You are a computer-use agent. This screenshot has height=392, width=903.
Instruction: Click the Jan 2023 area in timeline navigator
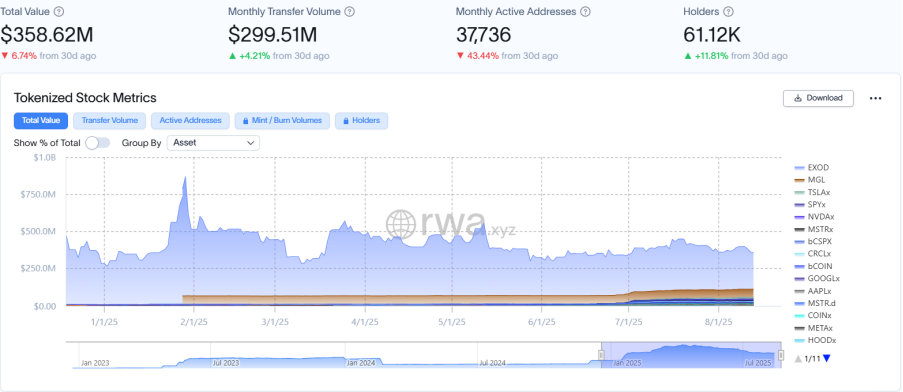(x=95, y=363)
